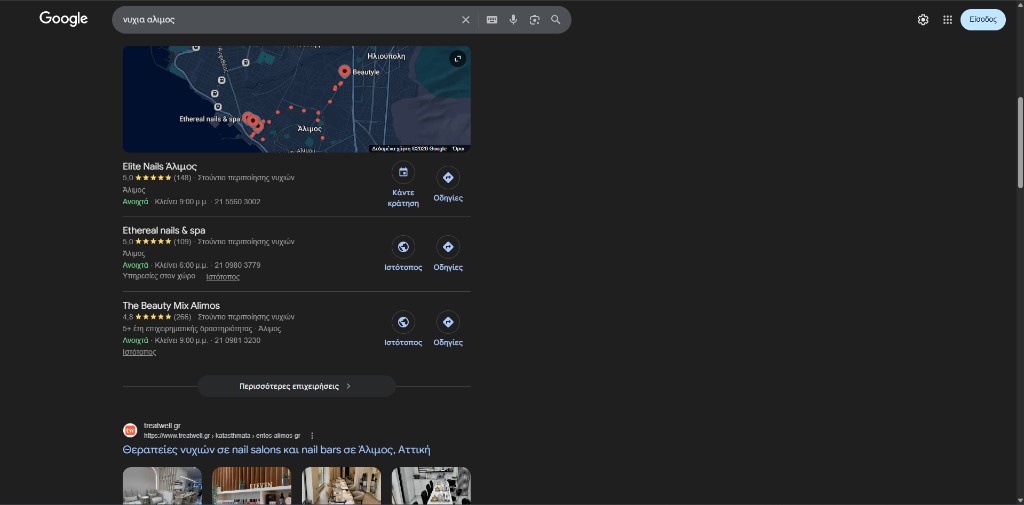Click the (109) review count
The image size is (1024, 505).
182,242
